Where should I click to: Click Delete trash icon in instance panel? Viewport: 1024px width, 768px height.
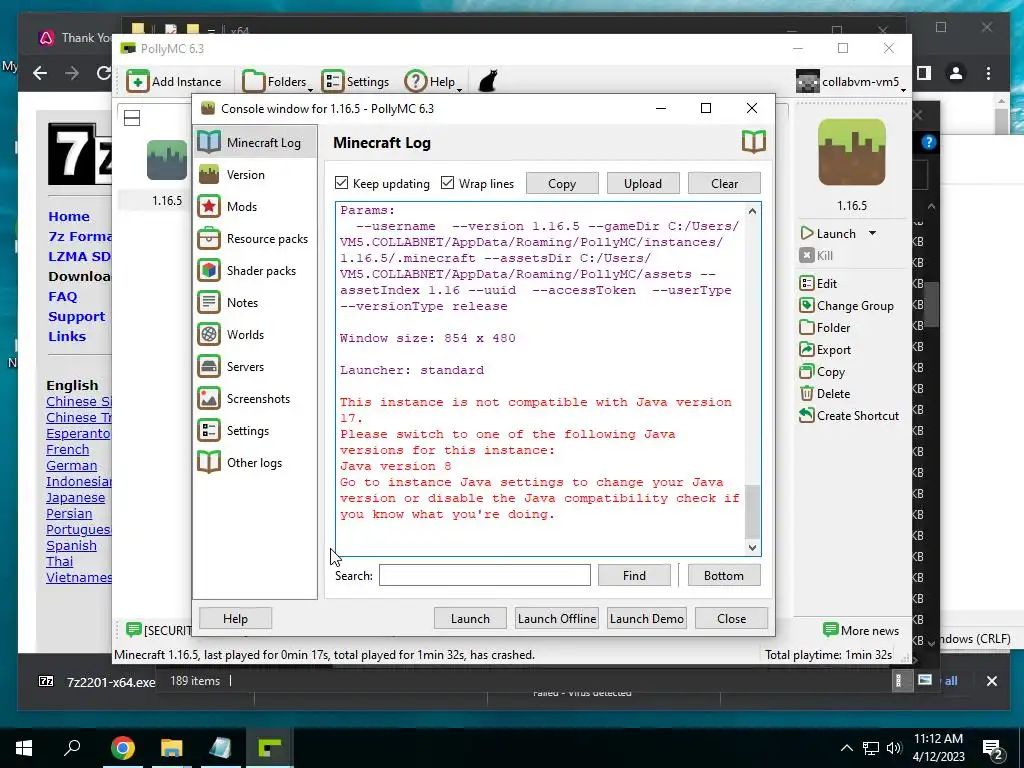click(x=807, y=394)
